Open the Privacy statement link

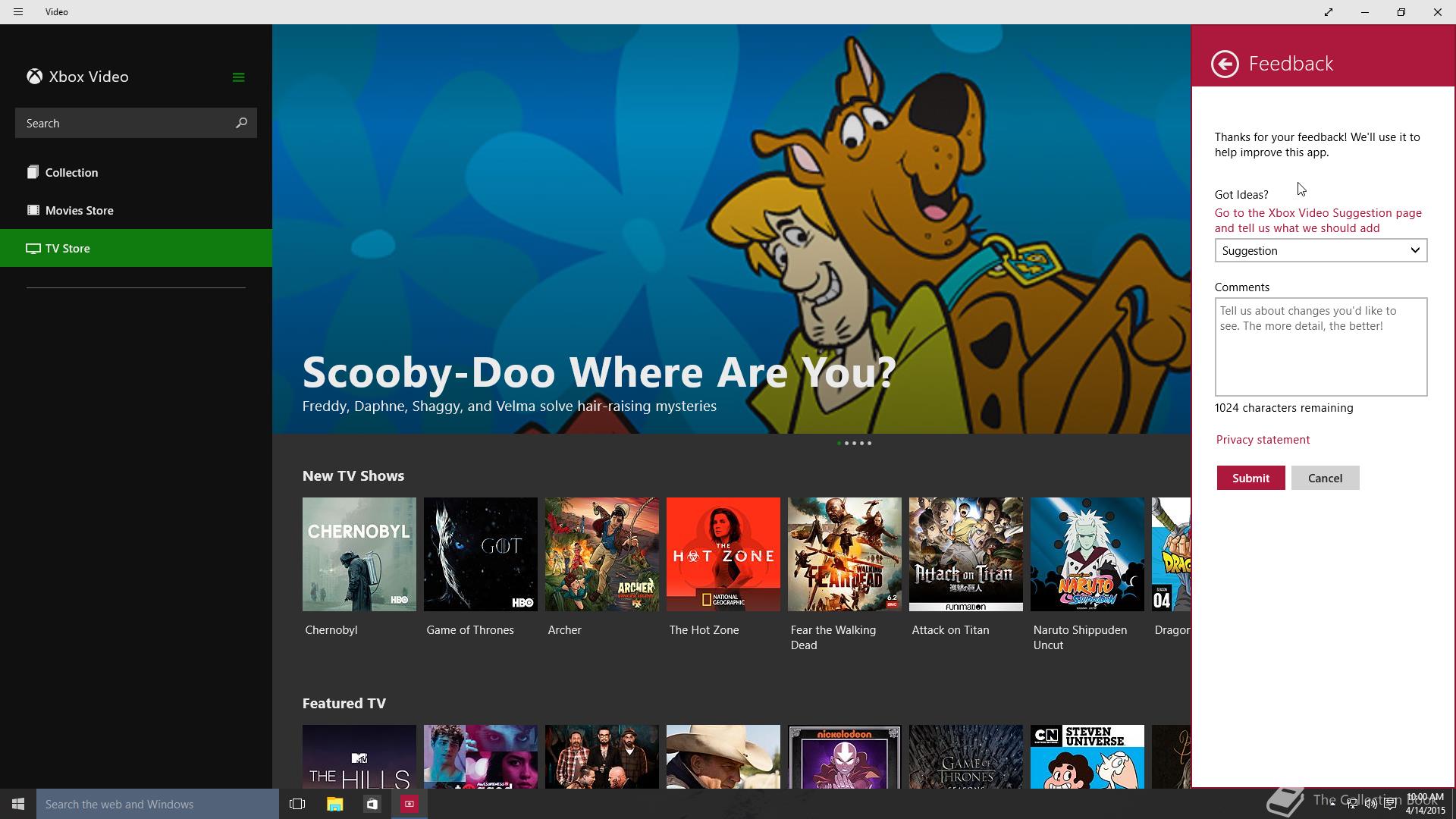pyautogui.click(x=1263, y=440)
